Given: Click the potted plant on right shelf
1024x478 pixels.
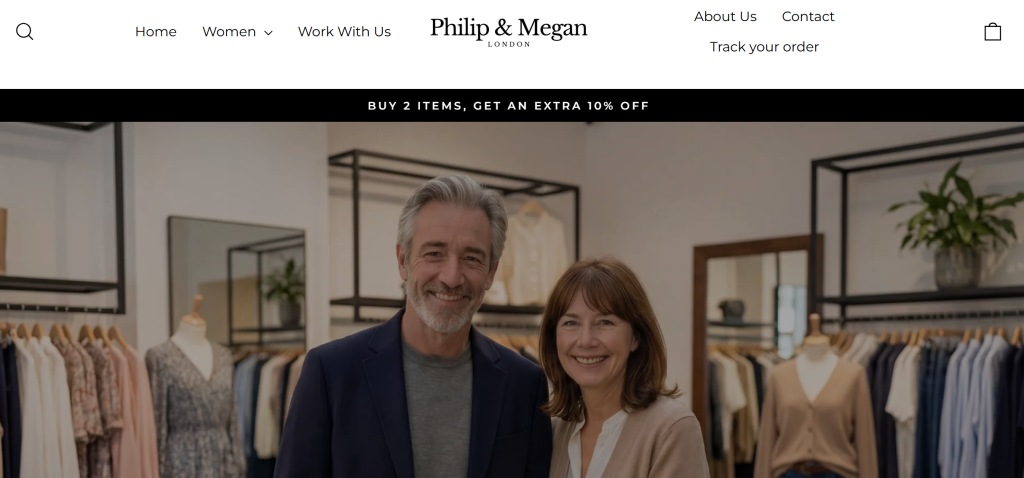Looking at the screenshot, I should [957, 225].
